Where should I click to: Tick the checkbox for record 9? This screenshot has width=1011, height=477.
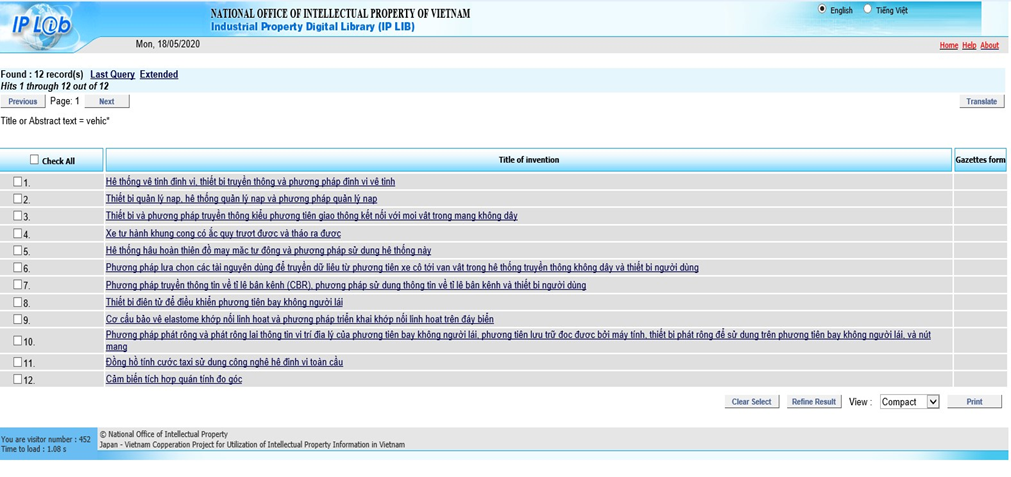[x=17, y=318]
